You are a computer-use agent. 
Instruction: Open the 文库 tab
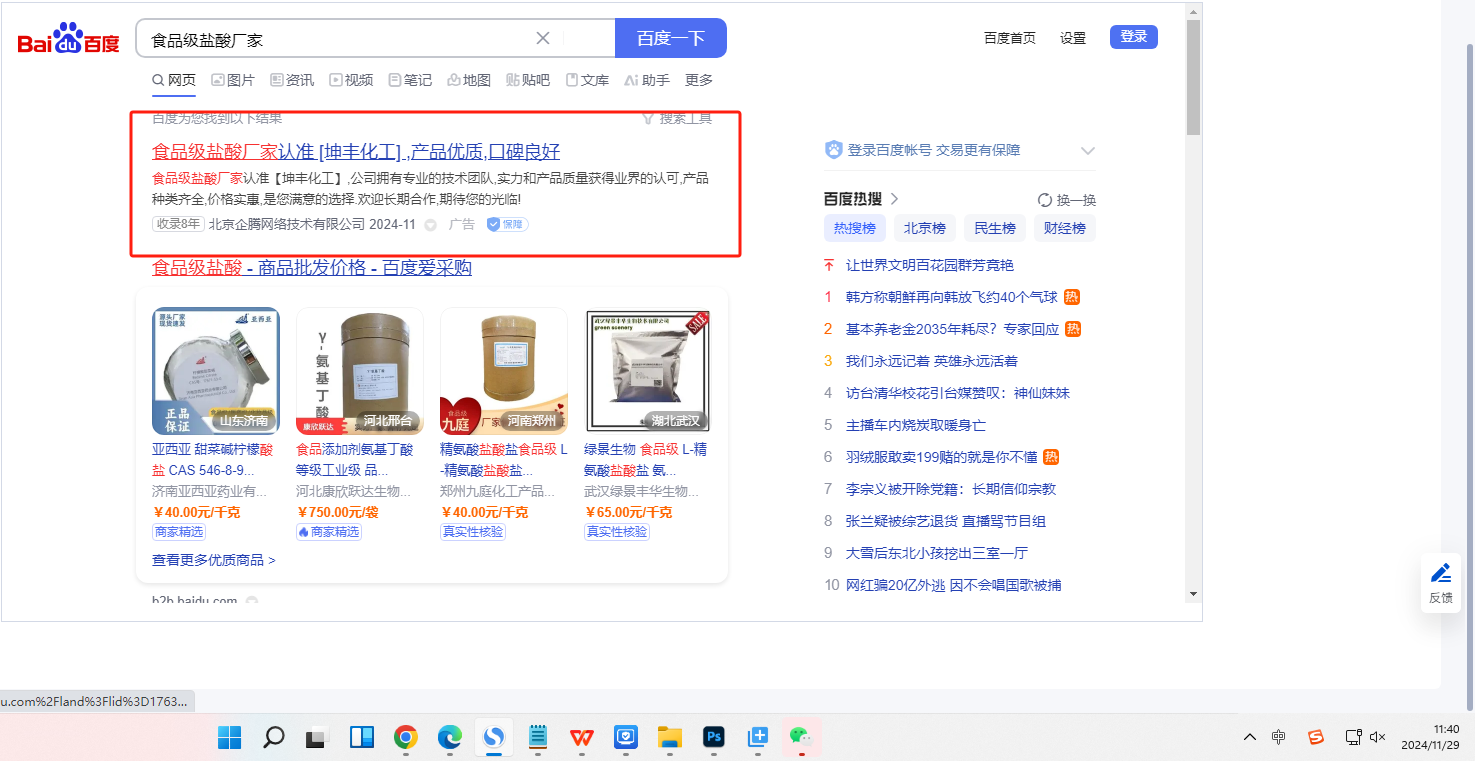click(587, 80)
